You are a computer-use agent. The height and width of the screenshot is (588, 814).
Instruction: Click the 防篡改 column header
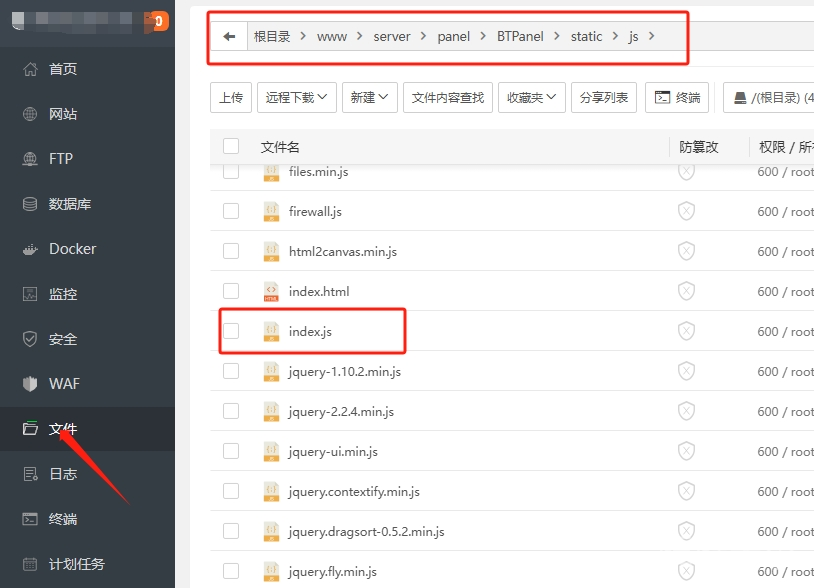(699, 147)
